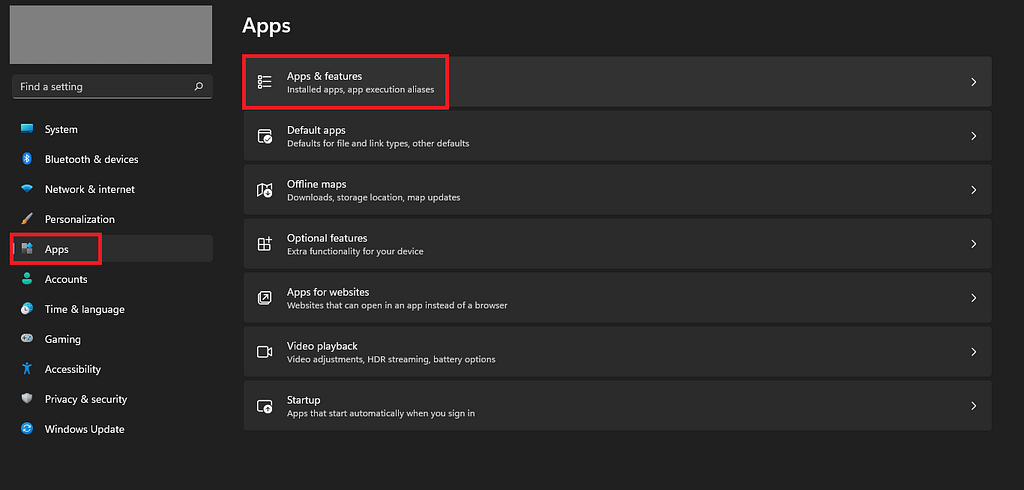Click the Bluetooth icon in sidebar
Image resolution: width=1024 pixels, height=490 pixels.
coord(27,159)
